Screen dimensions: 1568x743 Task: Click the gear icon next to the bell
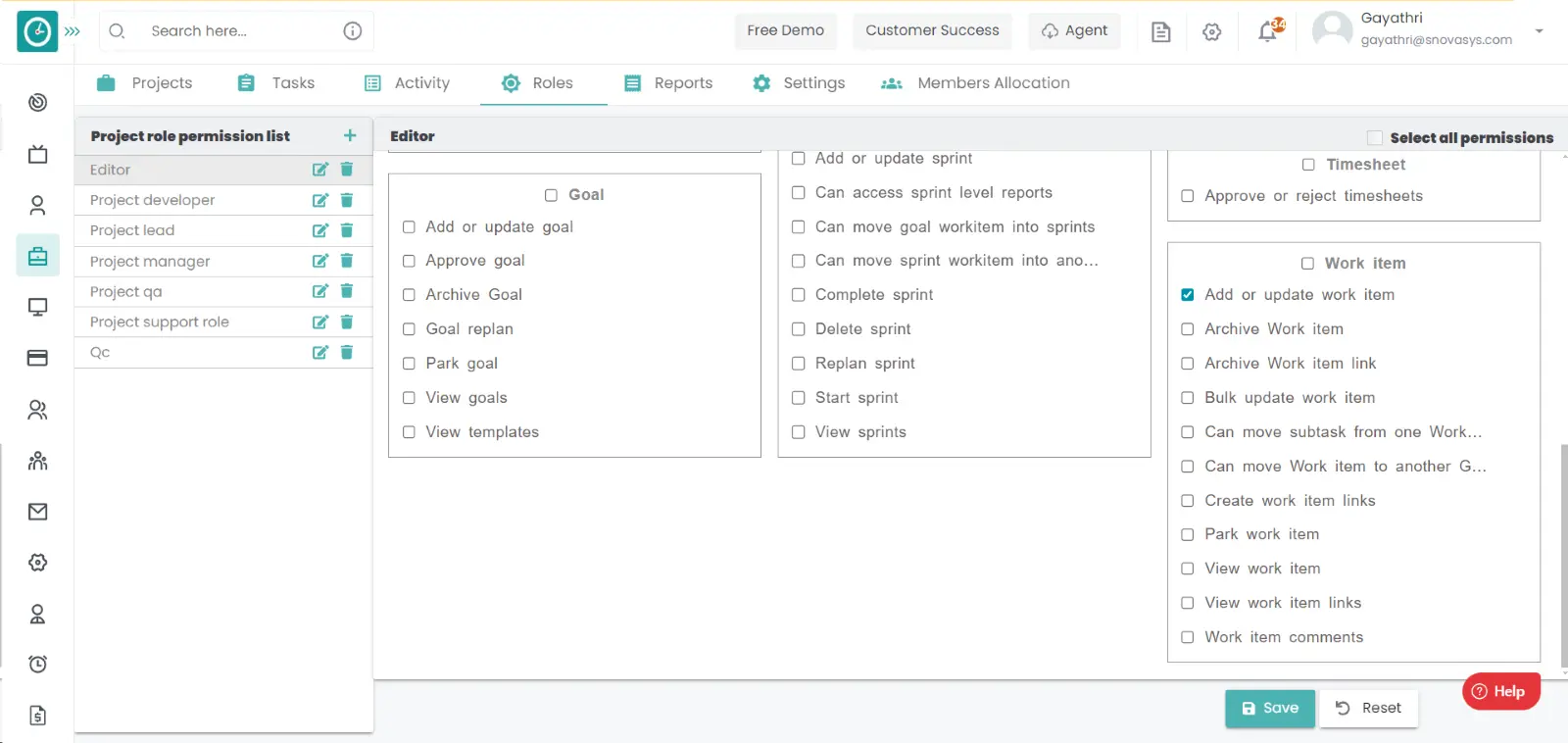pyautogui.click(x=1211, y=32)
